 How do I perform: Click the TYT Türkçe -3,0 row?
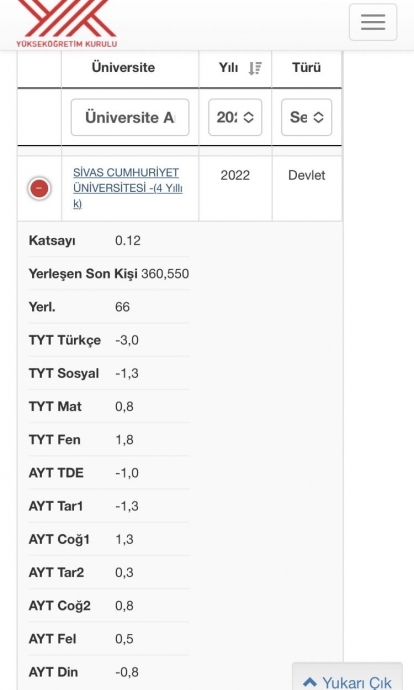(x=109, y=340)
